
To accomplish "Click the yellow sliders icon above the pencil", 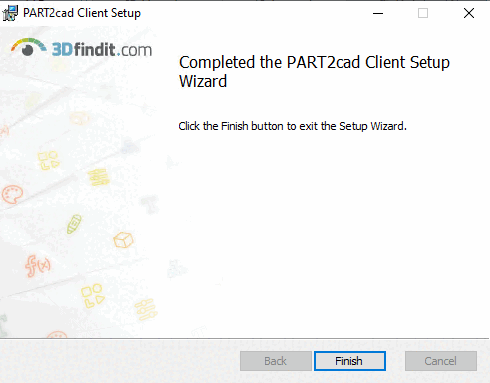I will [x=99, y=177].
